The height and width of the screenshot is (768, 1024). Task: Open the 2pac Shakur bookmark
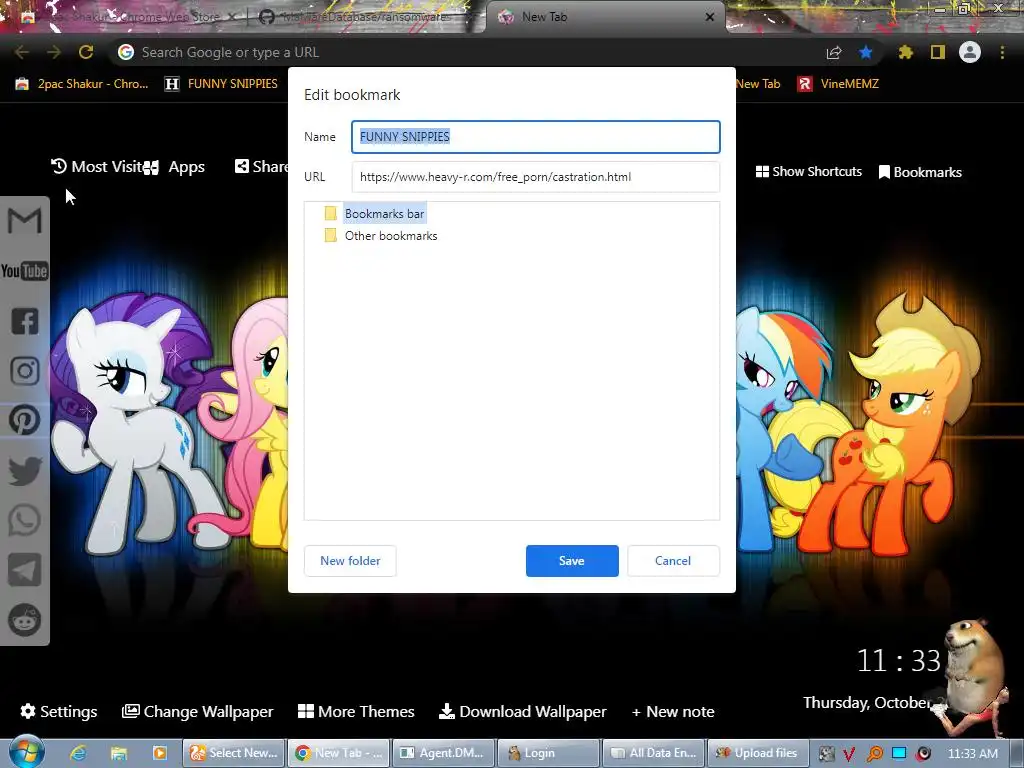click(x=82, y=84)
